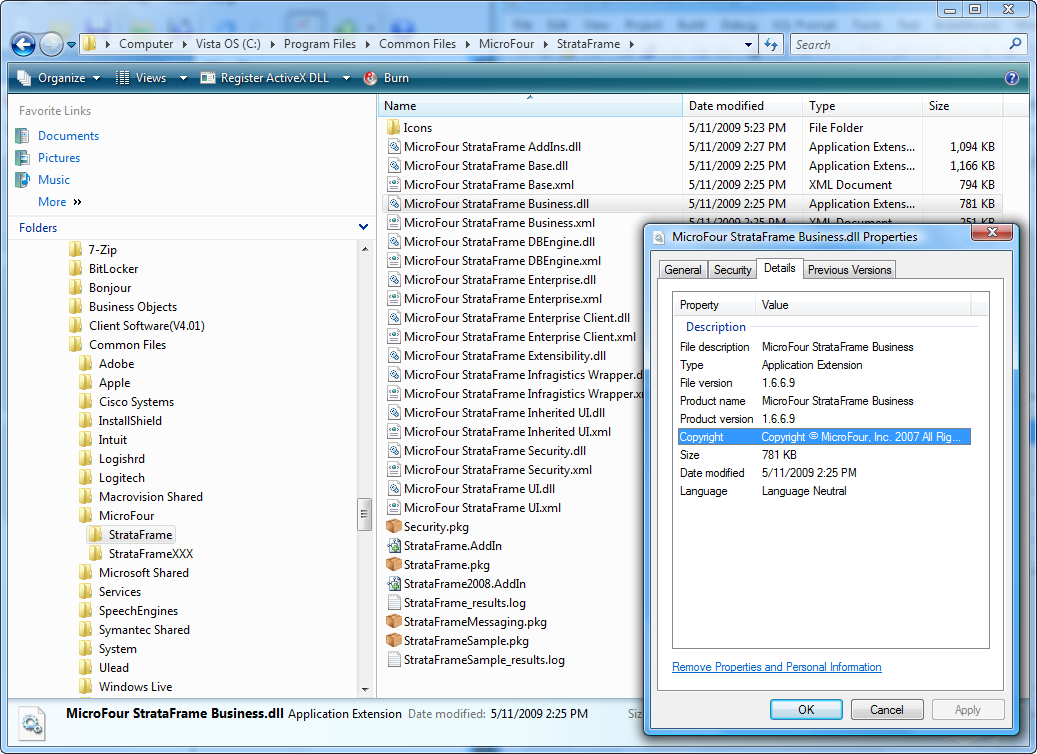
Task: Click the OK button
Action: [x=806, y=710]
